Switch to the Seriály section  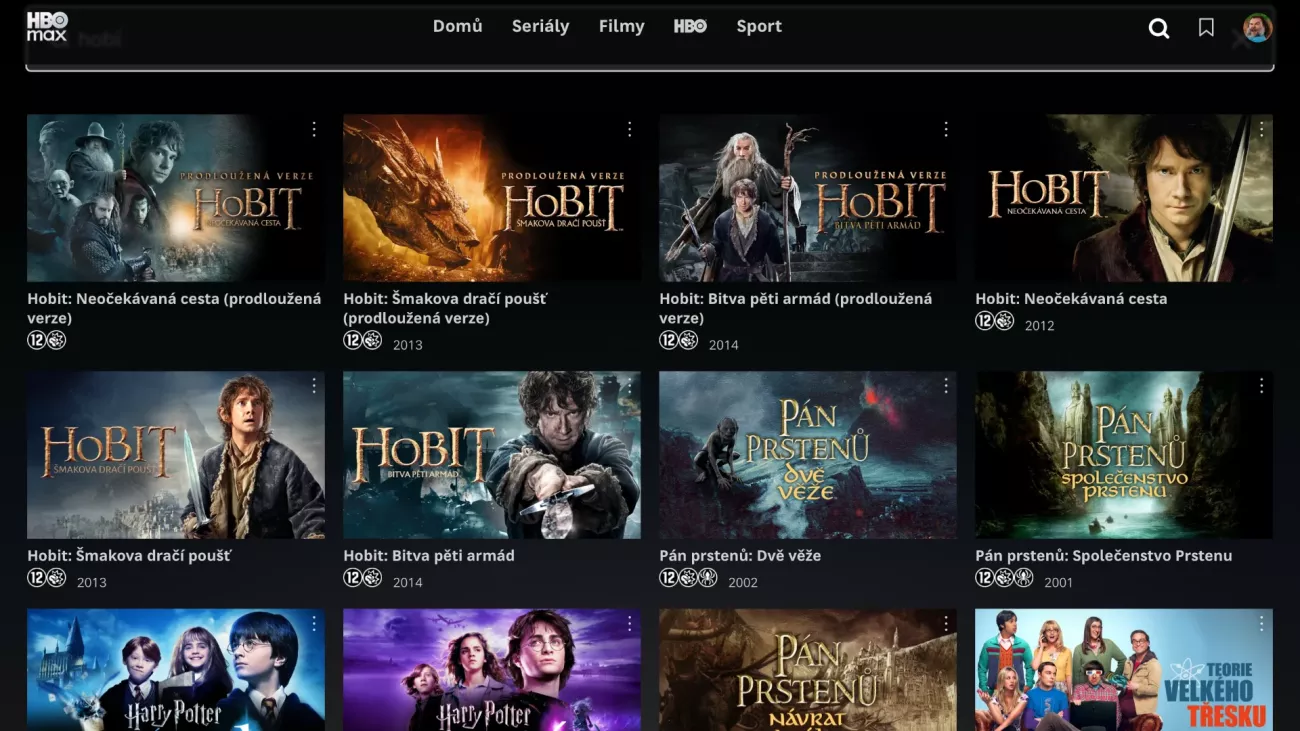pos(540,27)
